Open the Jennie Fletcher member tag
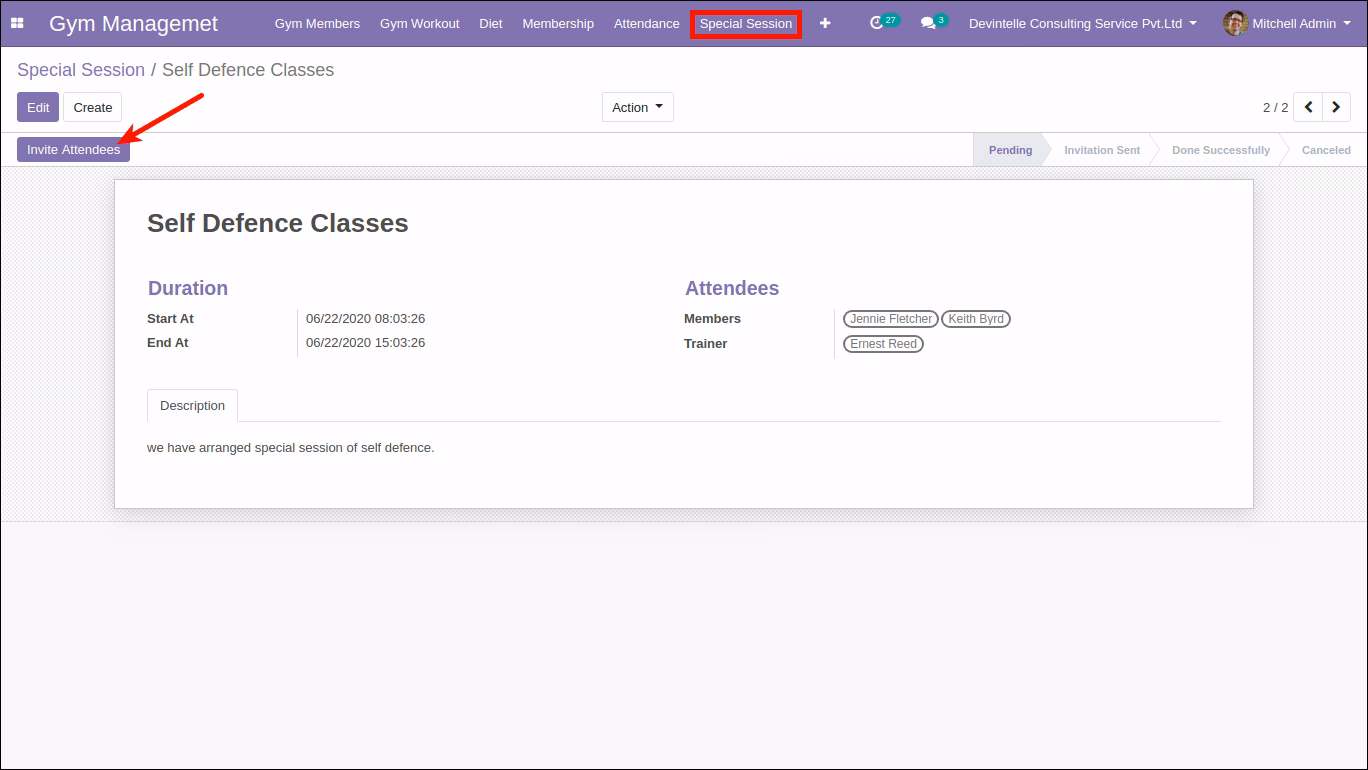The width and height of the screenshot is (1368, 770). point(891,319)
